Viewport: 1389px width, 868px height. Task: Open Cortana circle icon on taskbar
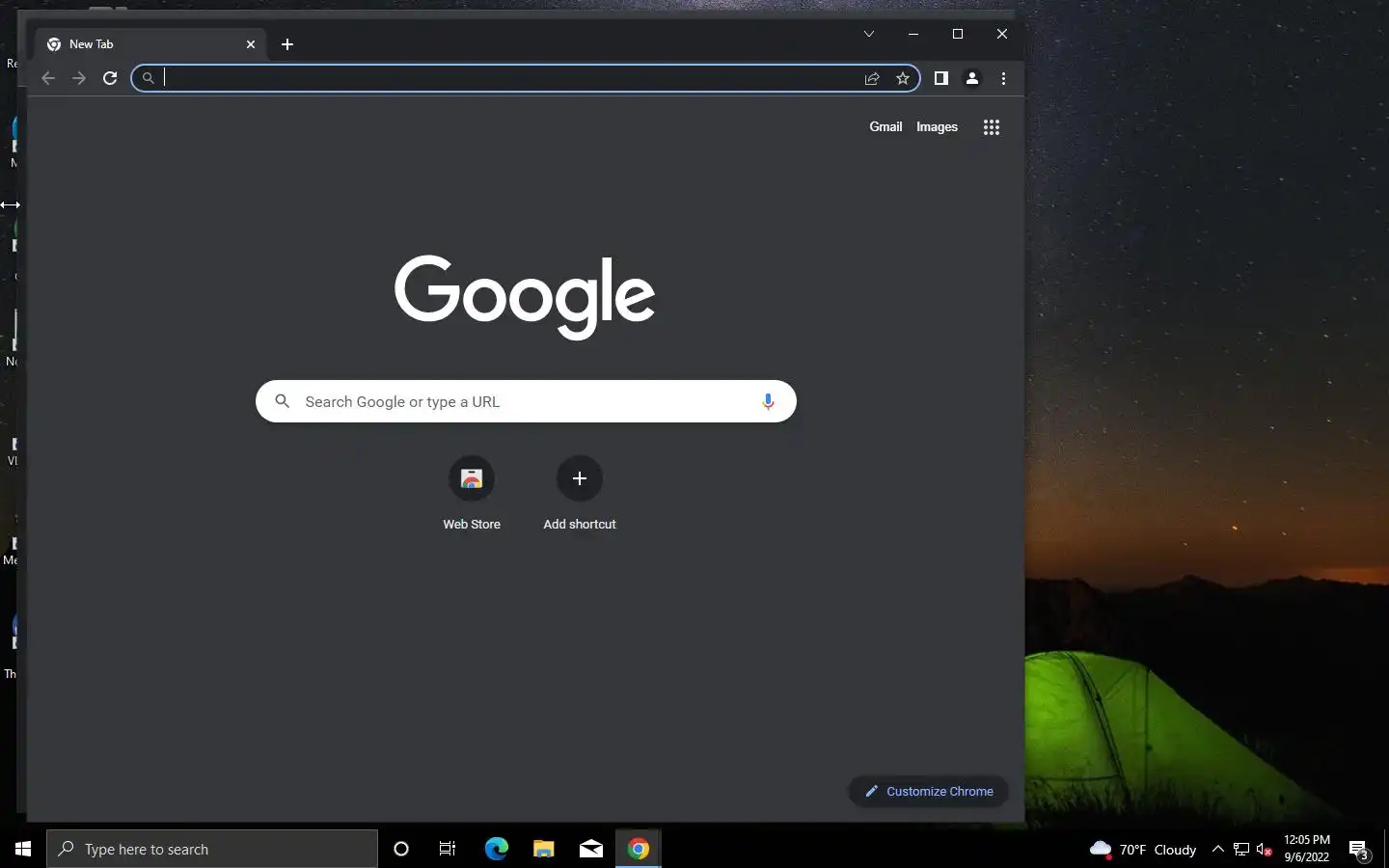click(401, 849)
